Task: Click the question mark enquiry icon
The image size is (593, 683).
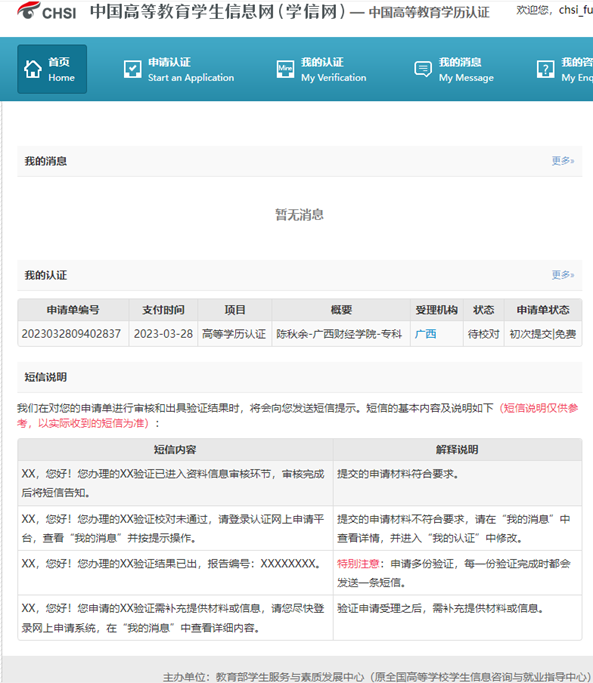Action: [x=545, y=69]
